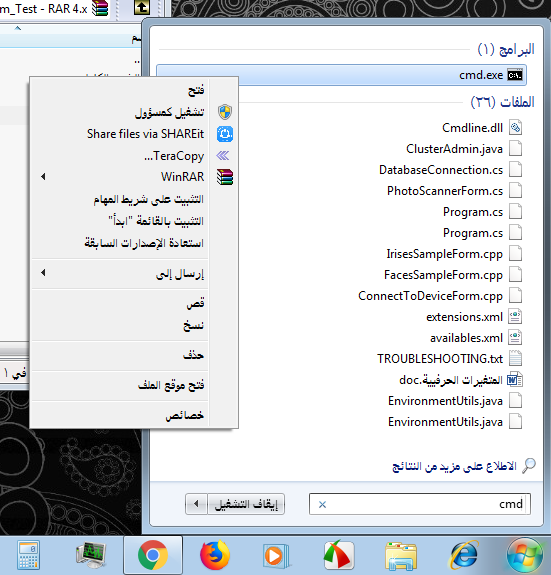Image resolution: width=551 pixels, height=575 pixels.
Task: Open the Calculator from the taskbar
Action: [28, 556]
